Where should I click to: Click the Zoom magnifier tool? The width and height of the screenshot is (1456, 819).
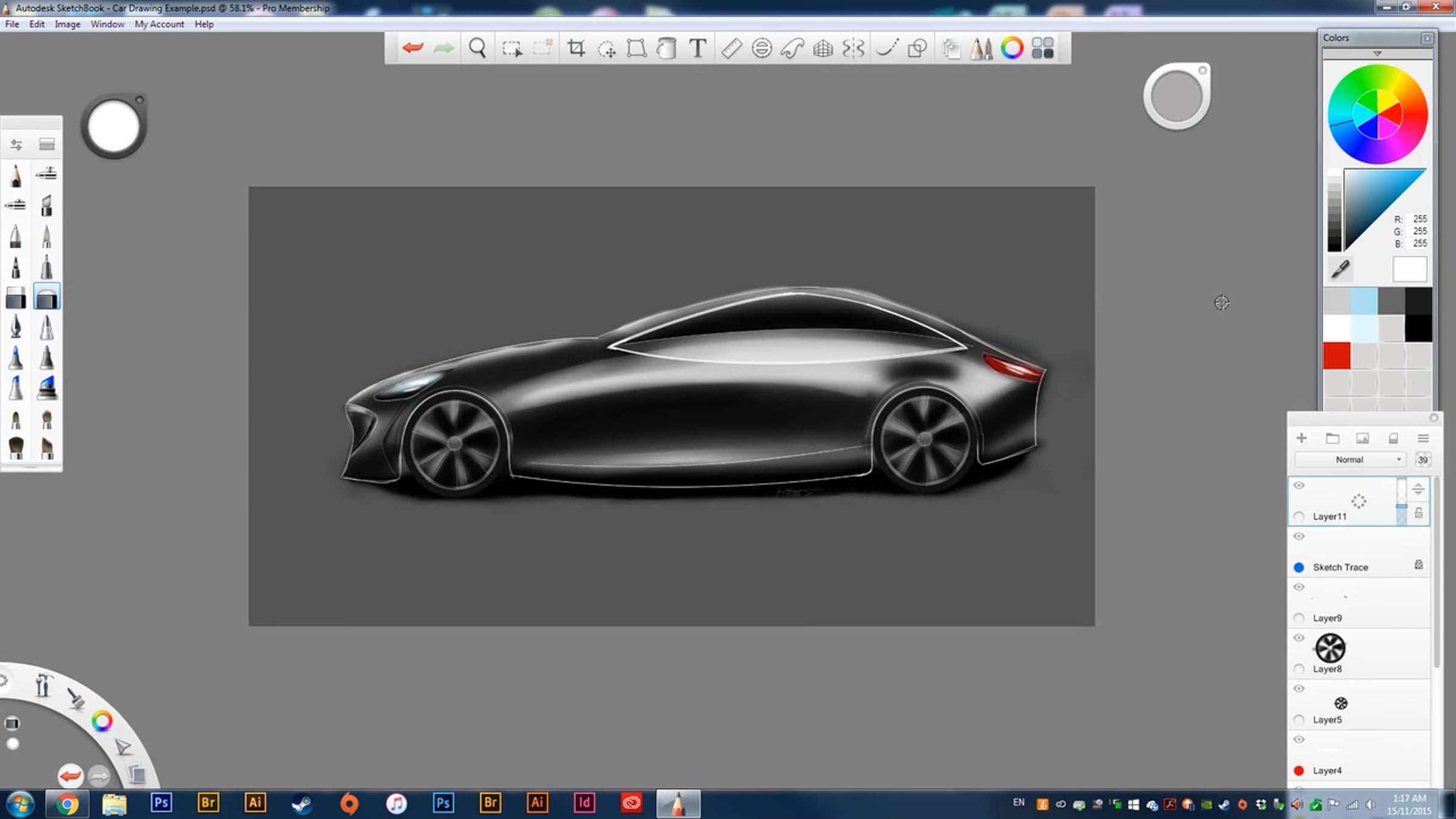click(x=477, y=48)
